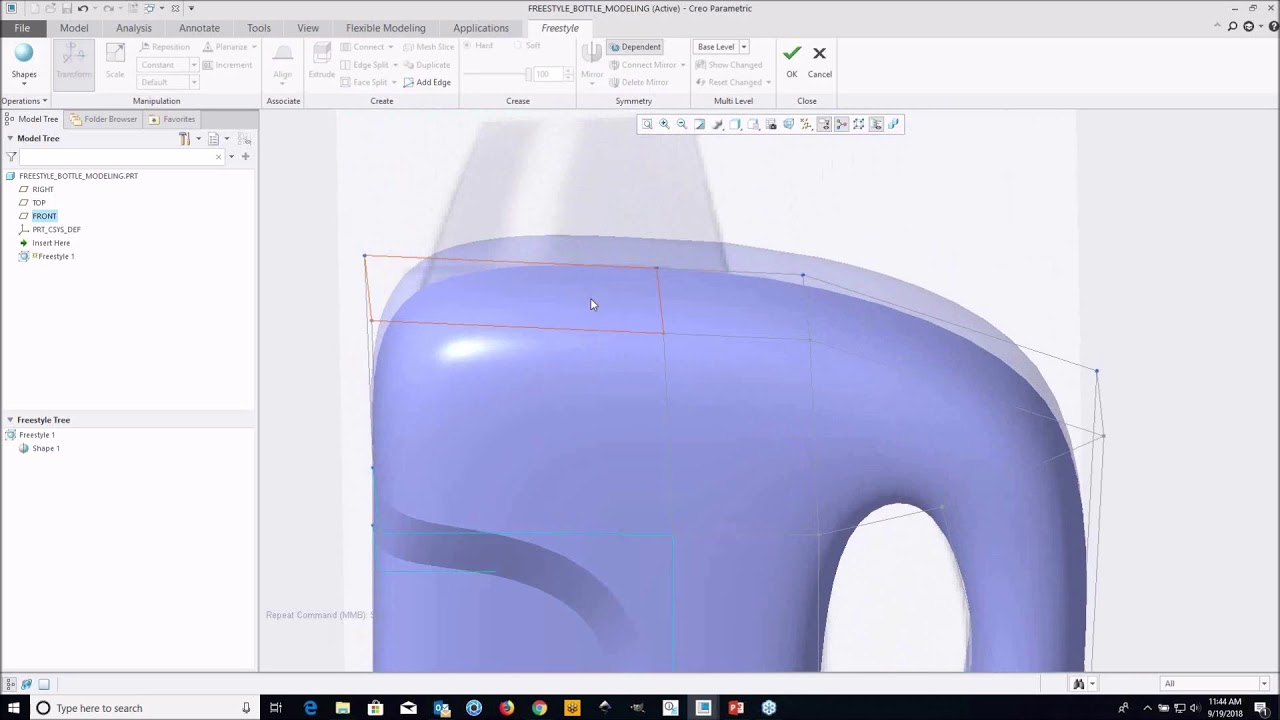Image resolution: width=1280 pixels, height=720 pixels.
Task: Collapse the Freestyle Tree section
Action: 10,420
